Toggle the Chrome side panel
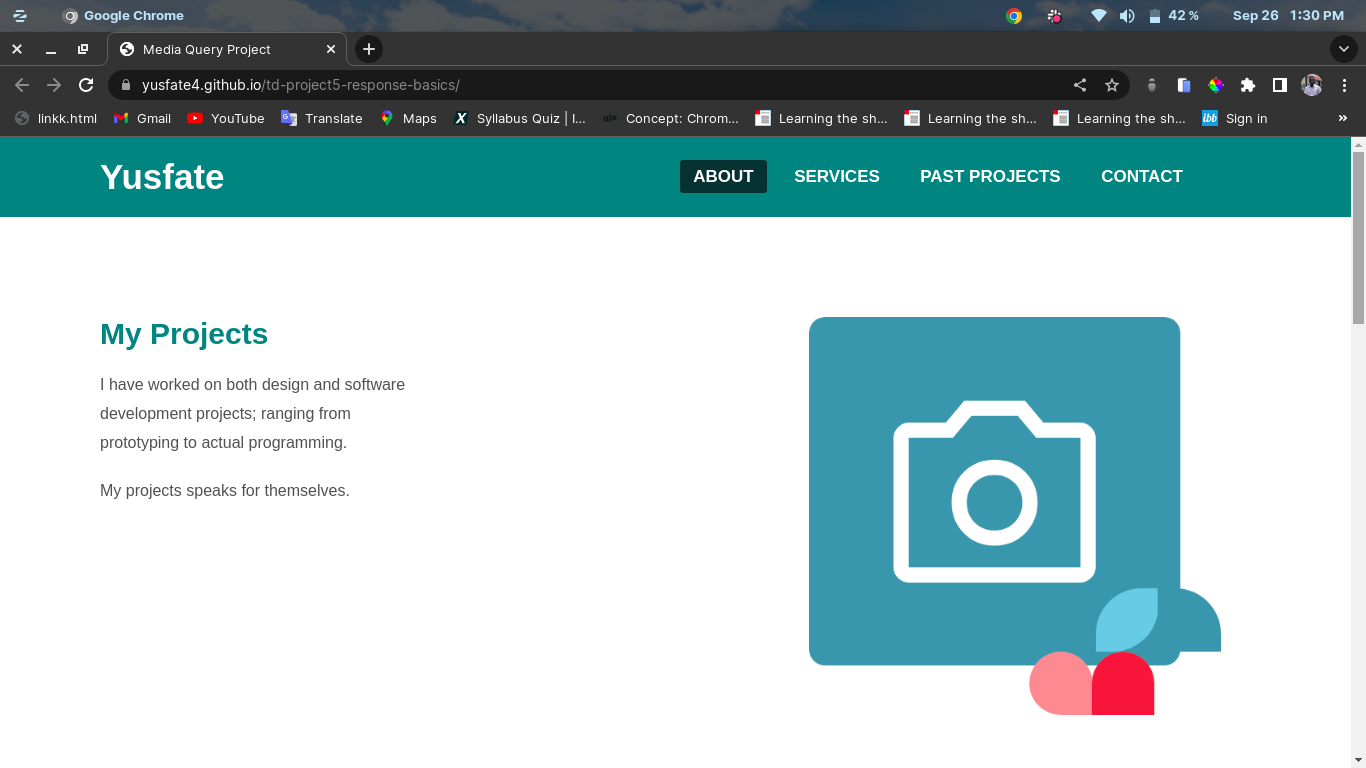Screen dimensions: 1366x768 1280,85
